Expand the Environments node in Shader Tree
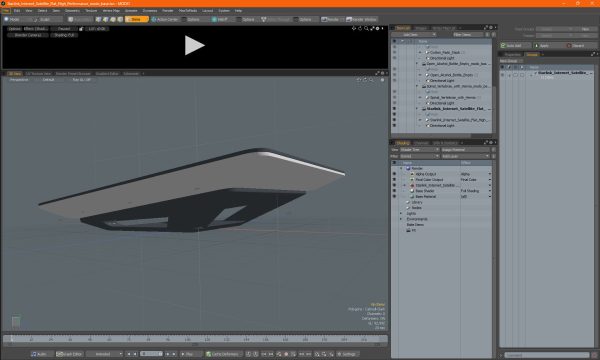 pyautogui.click(x=401, y=219)
